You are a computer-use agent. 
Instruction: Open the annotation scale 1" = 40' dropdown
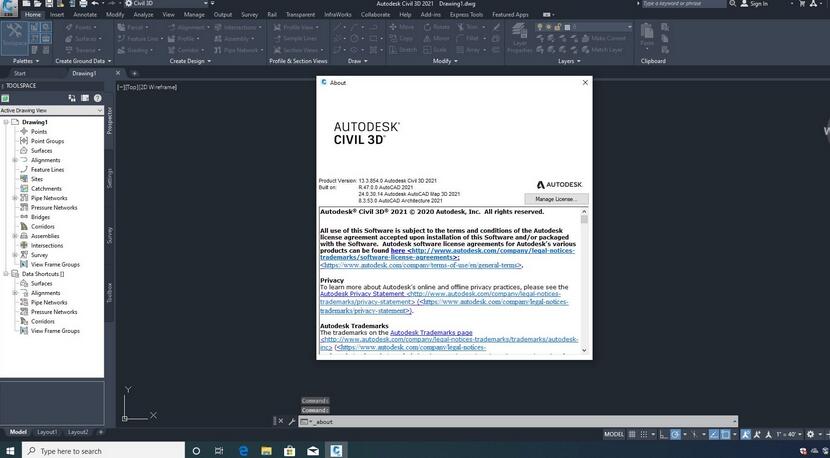(x=789, y=434)
